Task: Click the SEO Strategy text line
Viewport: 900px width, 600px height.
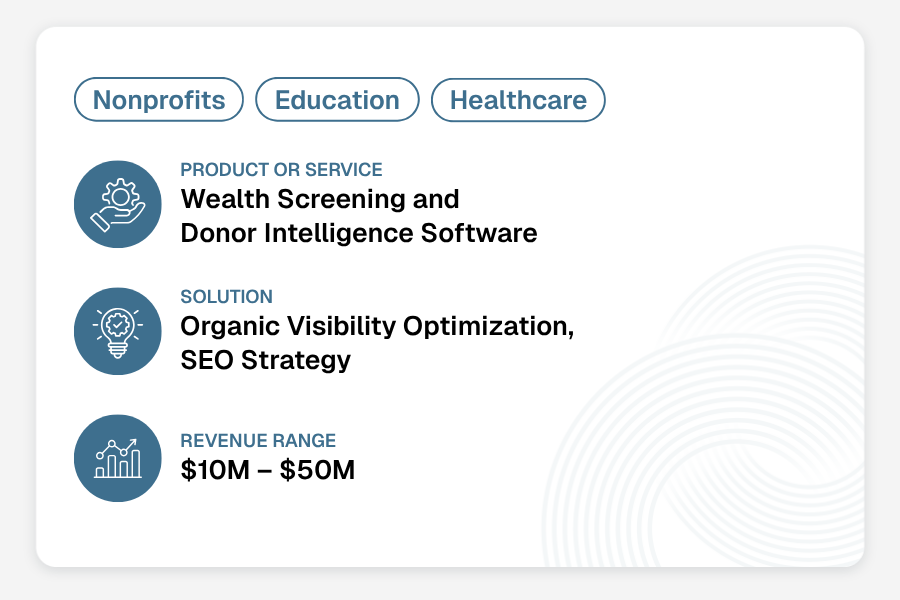Action: tap(265, 360)
